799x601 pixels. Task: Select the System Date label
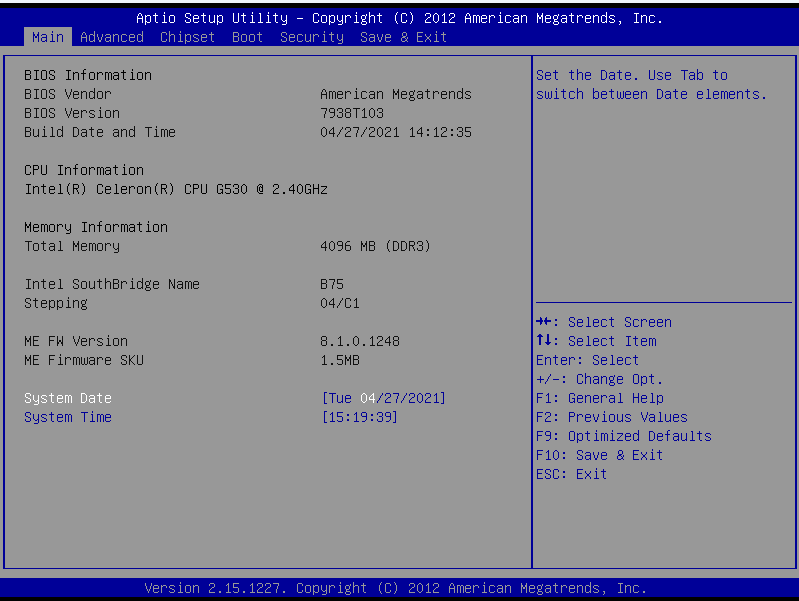tap(68, 398)
